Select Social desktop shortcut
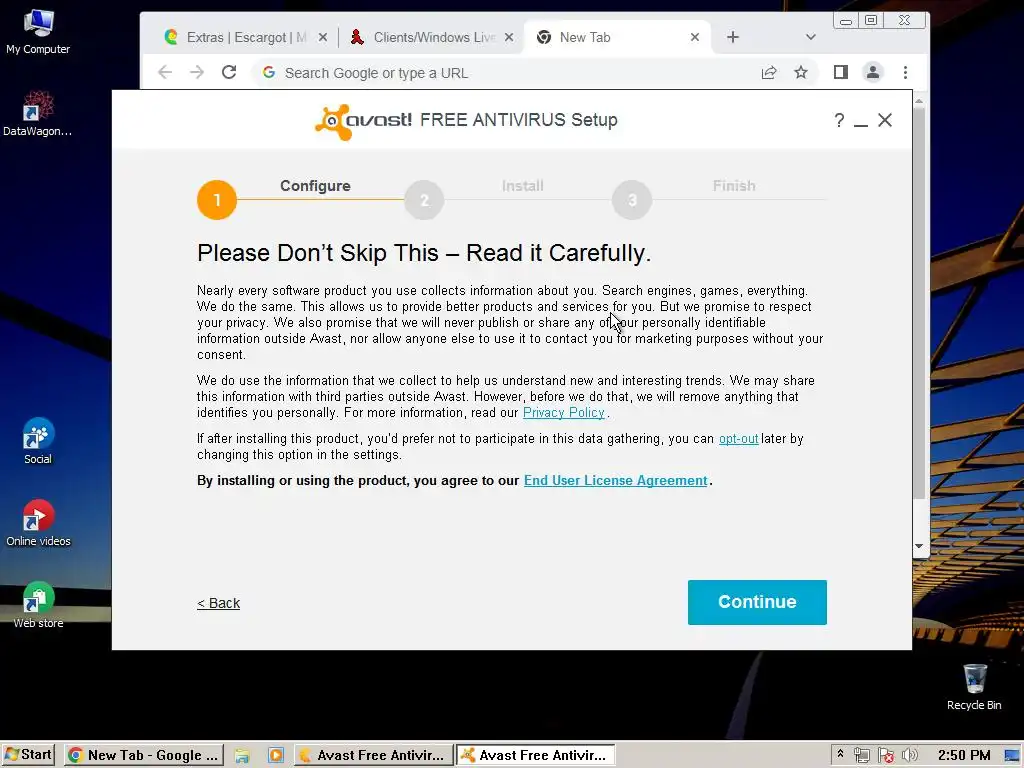Screen dimensions: 1024x768 pos(38,441)
